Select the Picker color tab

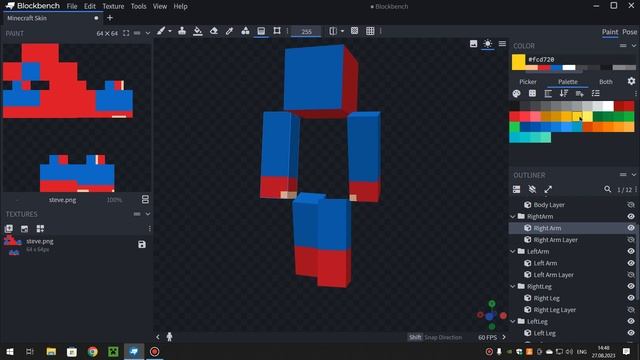pos(528,82)
